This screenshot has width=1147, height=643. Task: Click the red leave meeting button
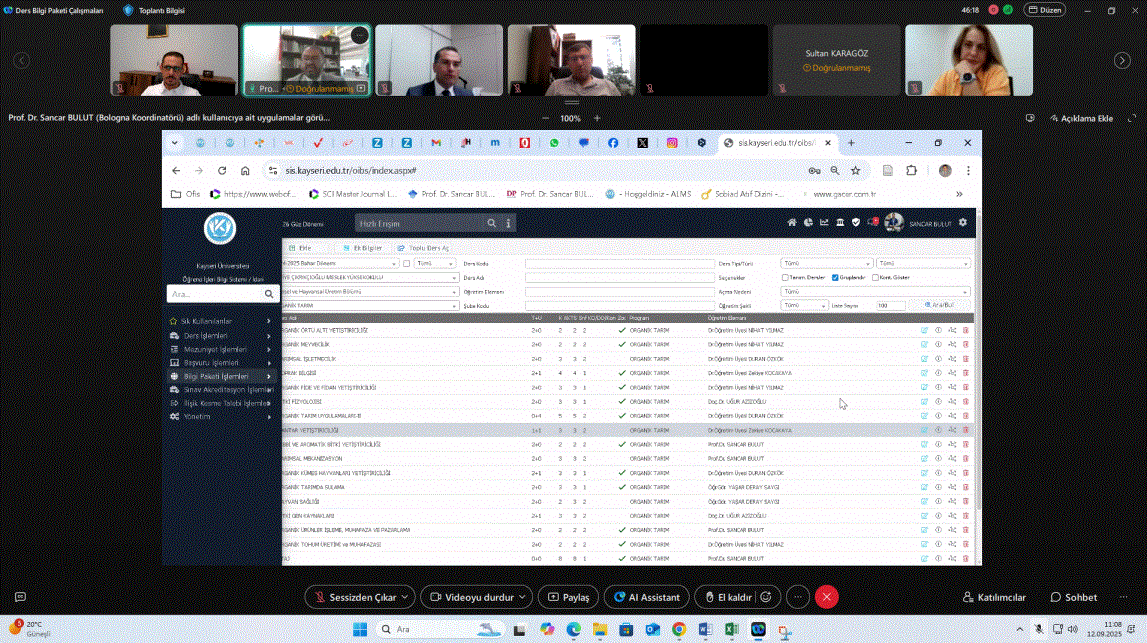coord(826,597)
